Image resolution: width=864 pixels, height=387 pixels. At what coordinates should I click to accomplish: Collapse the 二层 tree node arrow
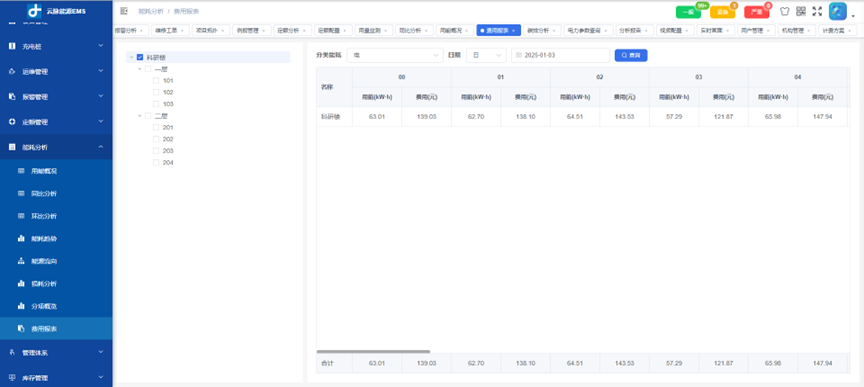click(x=139, y=116)
